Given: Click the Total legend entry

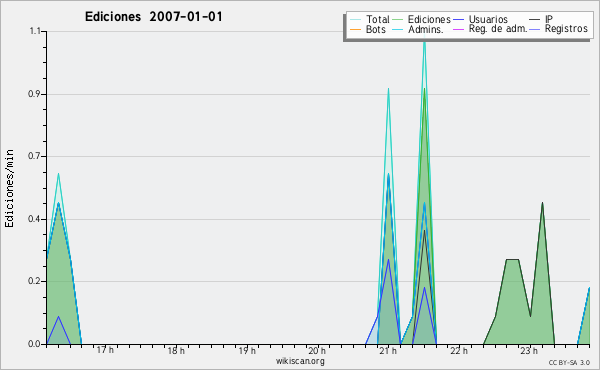Looking at the screenshot, I should tap(370, 19).
